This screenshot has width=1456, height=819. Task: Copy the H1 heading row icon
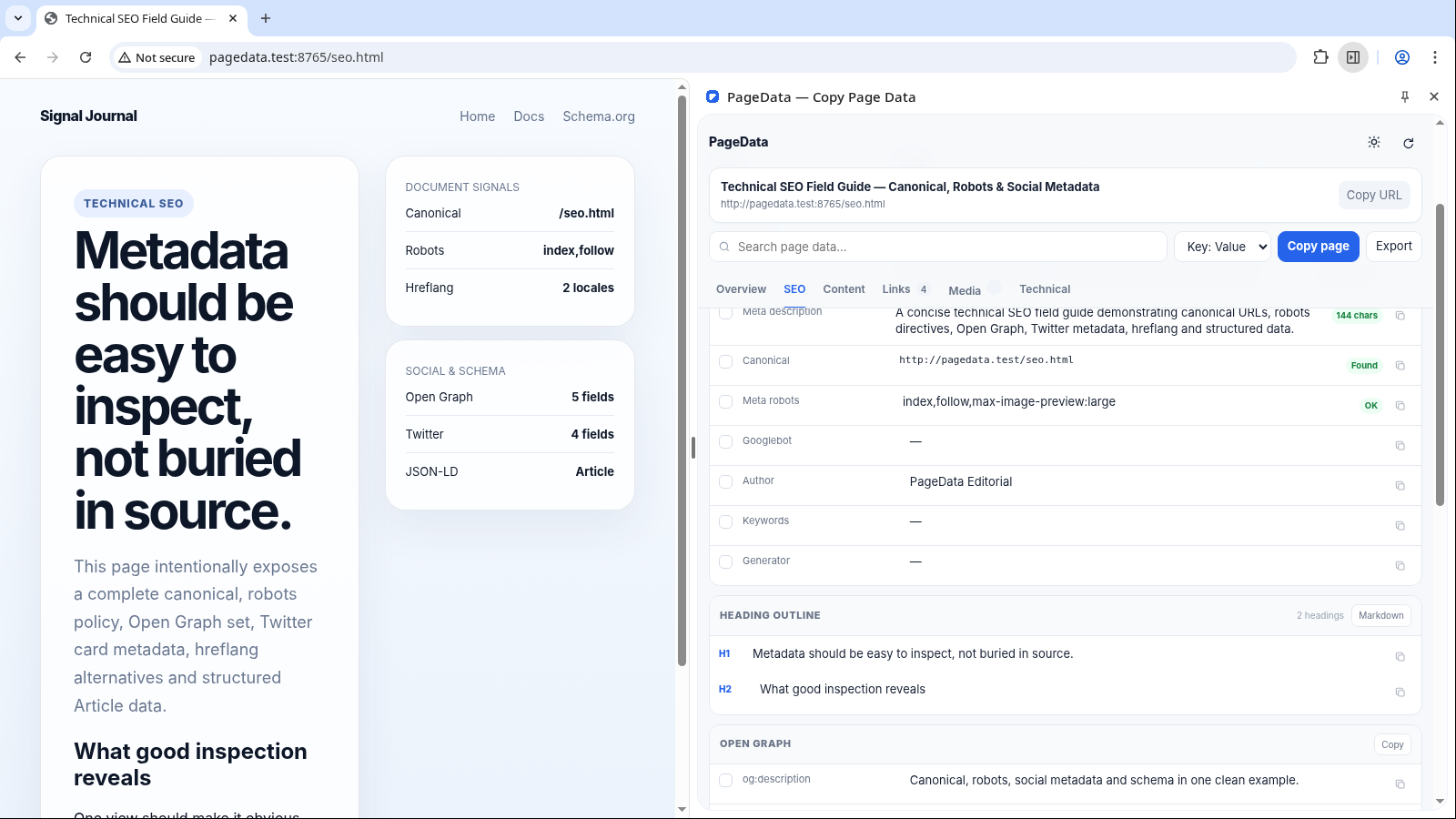click(x=1400, y=657)
